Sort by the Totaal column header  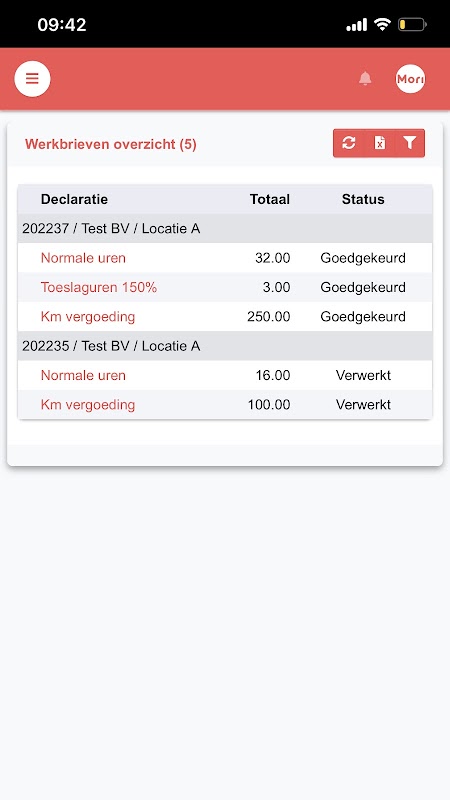(270, 199)
